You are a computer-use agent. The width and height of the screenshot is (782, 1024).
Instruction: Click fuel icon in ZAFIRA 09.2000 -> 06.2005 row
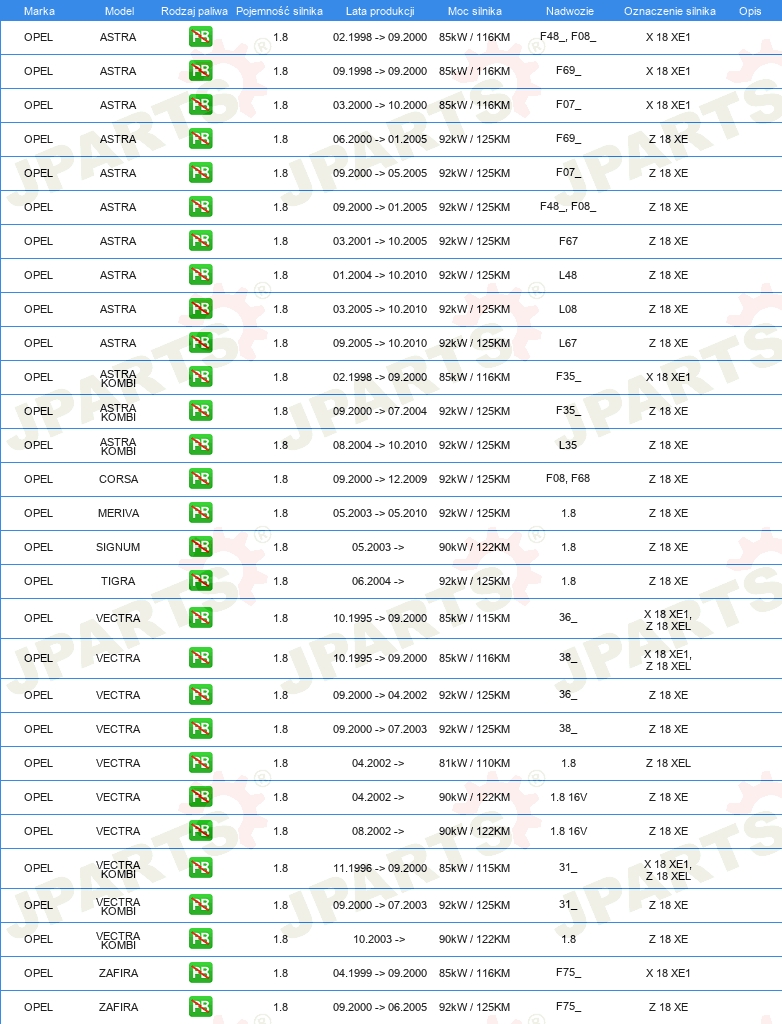tap(201, 1007)
